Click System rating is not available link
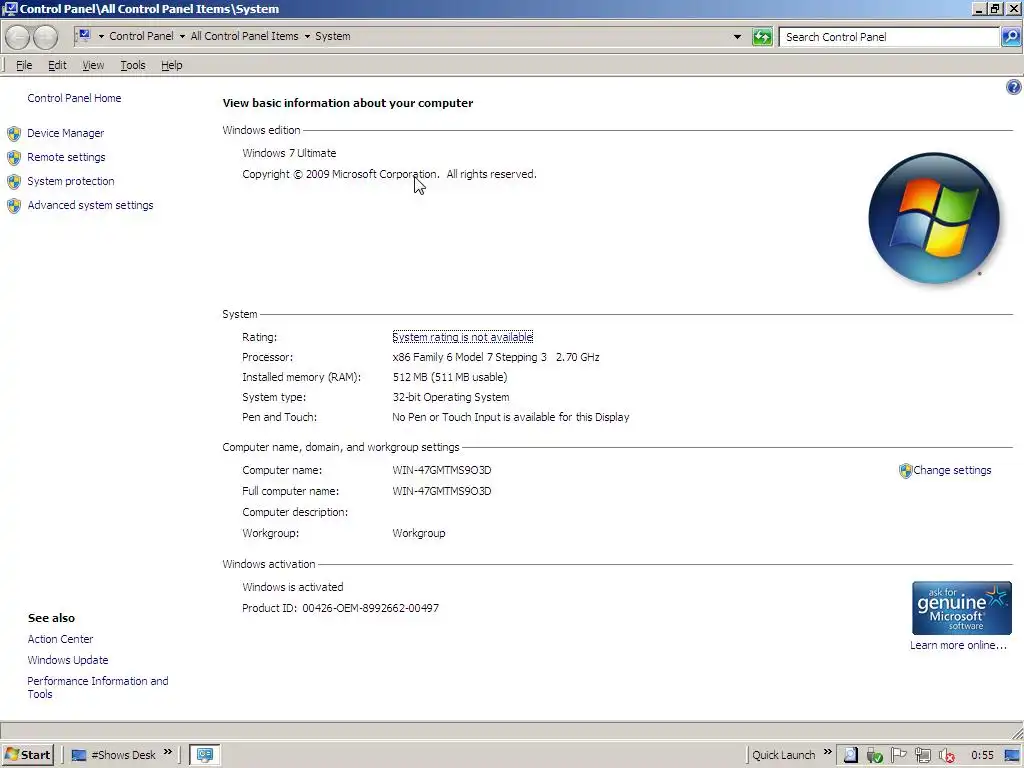The width and height of the screenshot is (1024, 768). click(x=462, y=337)
